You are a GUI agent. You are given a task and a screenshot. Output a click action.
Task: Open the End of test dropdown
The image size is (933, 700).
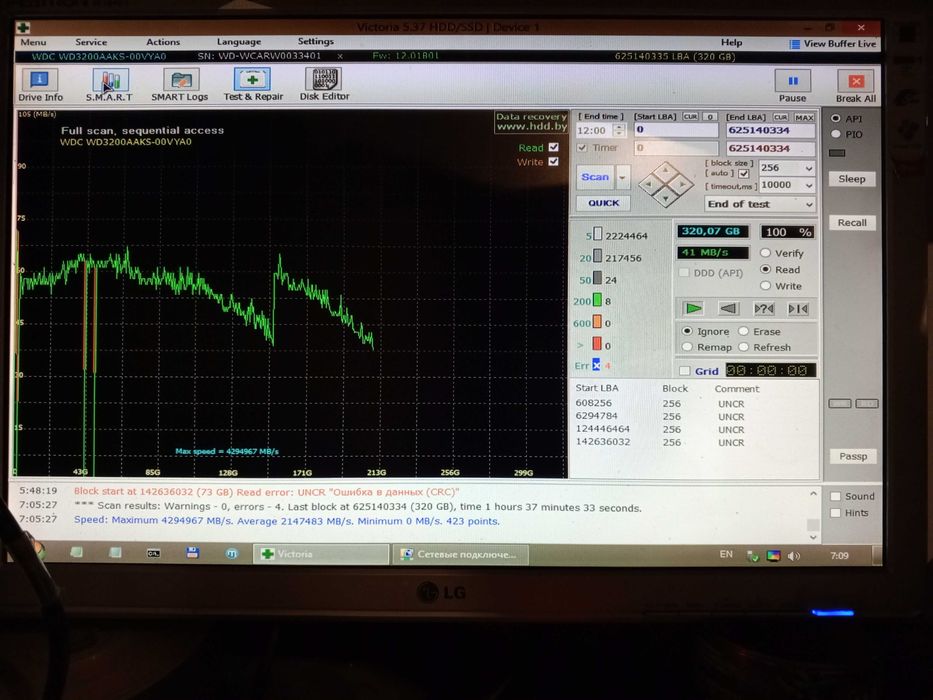tap(760, 204)
